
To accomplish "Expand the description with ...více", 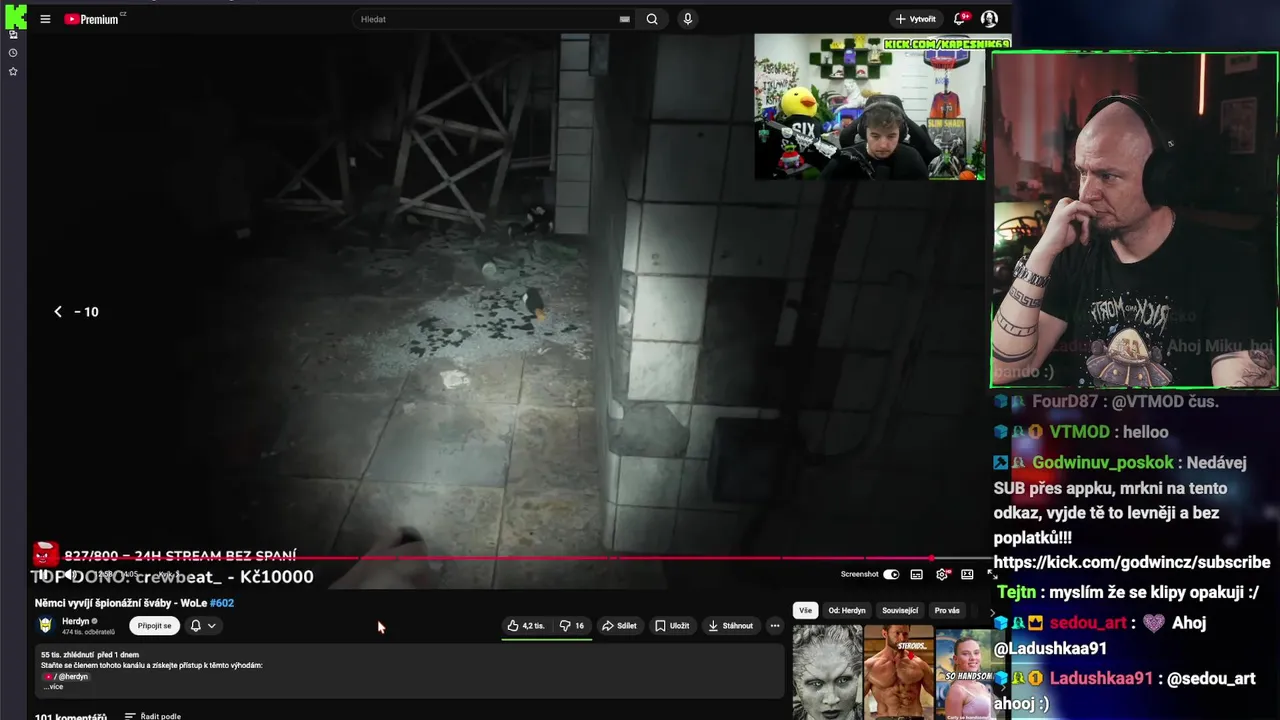I will [x=52, y=687].
